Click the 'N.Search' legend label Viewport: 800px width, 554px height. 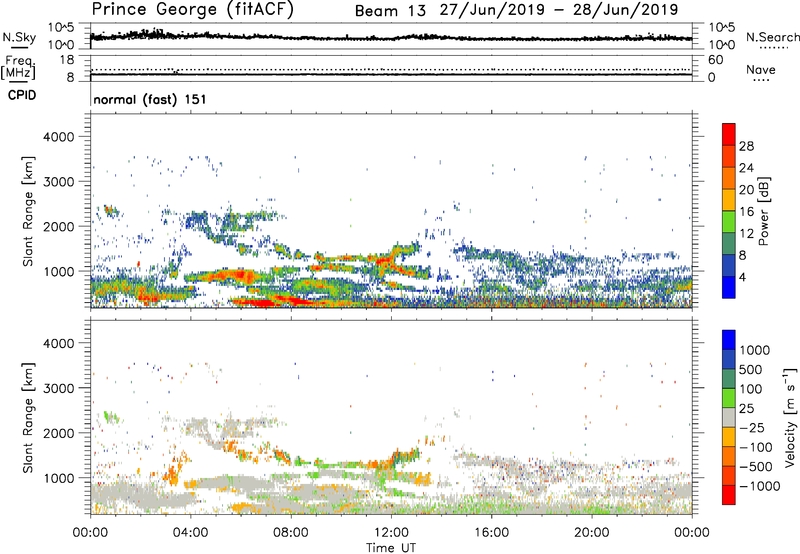pos(772,37)
